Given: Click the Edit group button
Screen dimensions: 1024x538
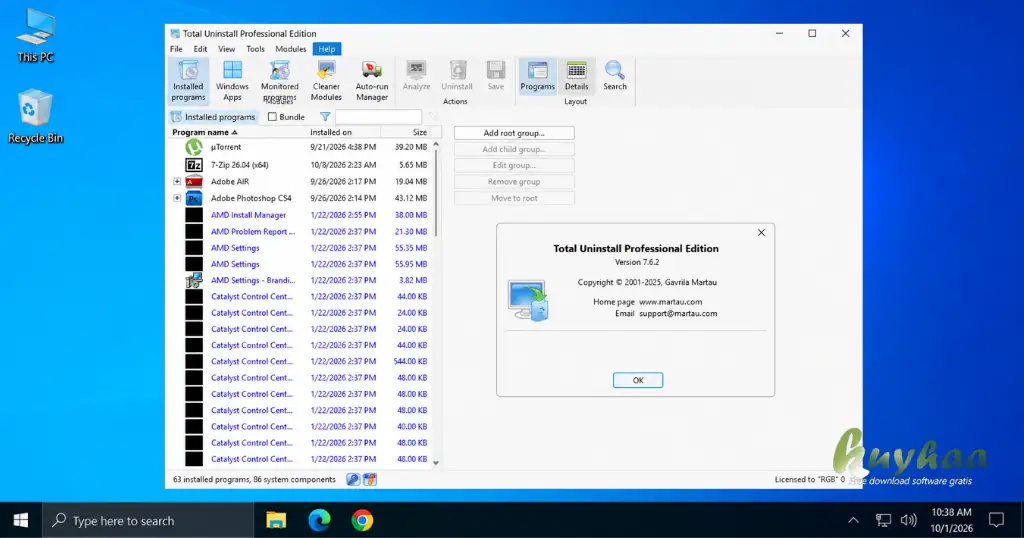Looking at the screenshot, I should tap(514, 166).
